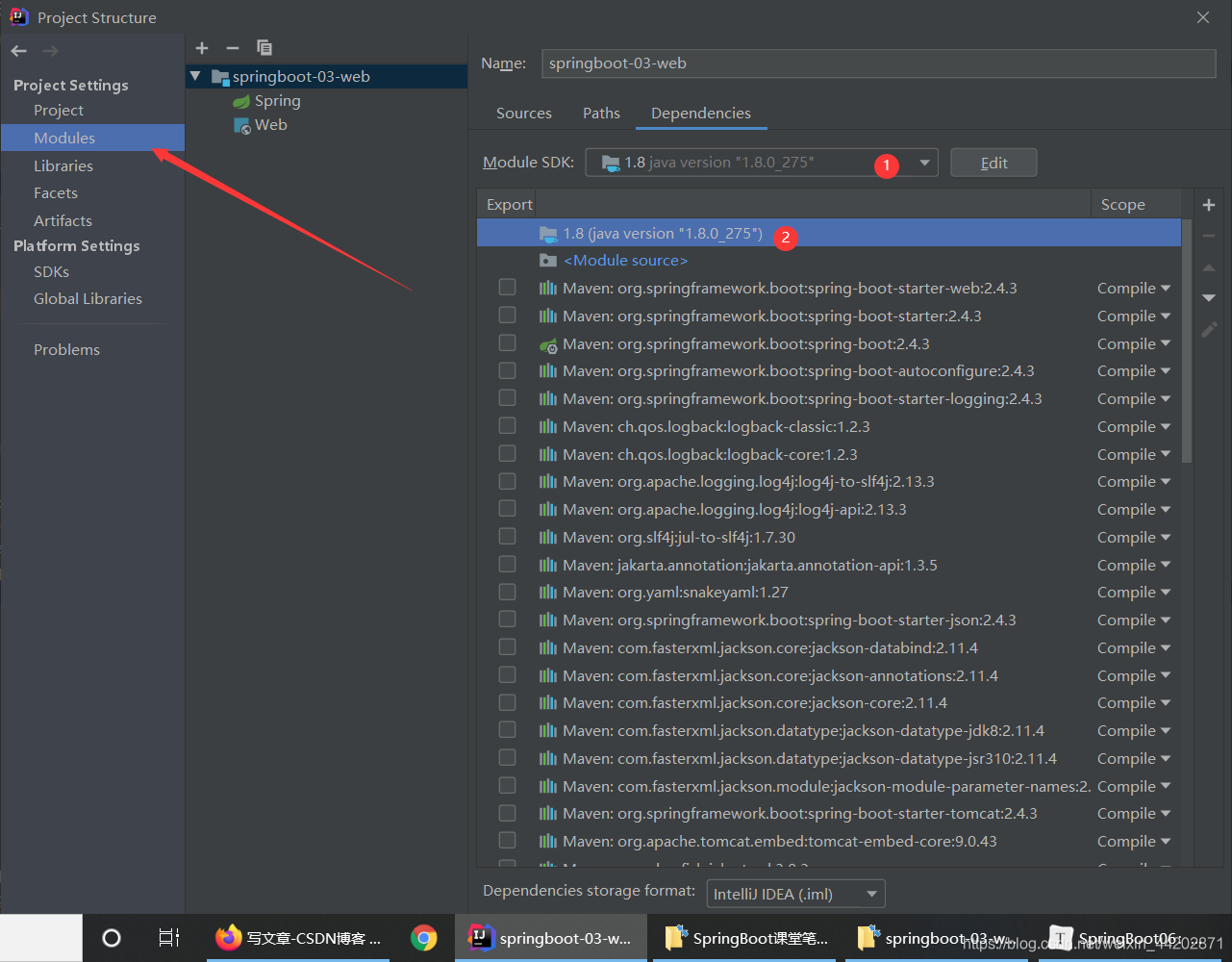Select the 1.8 java version dependency row
1232x962 pixels.
pyautogui.click(x=829, y=234)
